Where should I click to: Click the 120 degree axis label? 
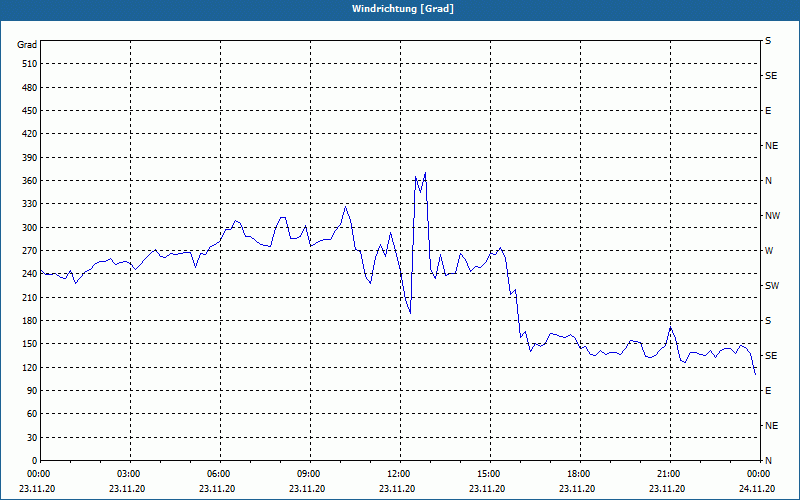30,367
